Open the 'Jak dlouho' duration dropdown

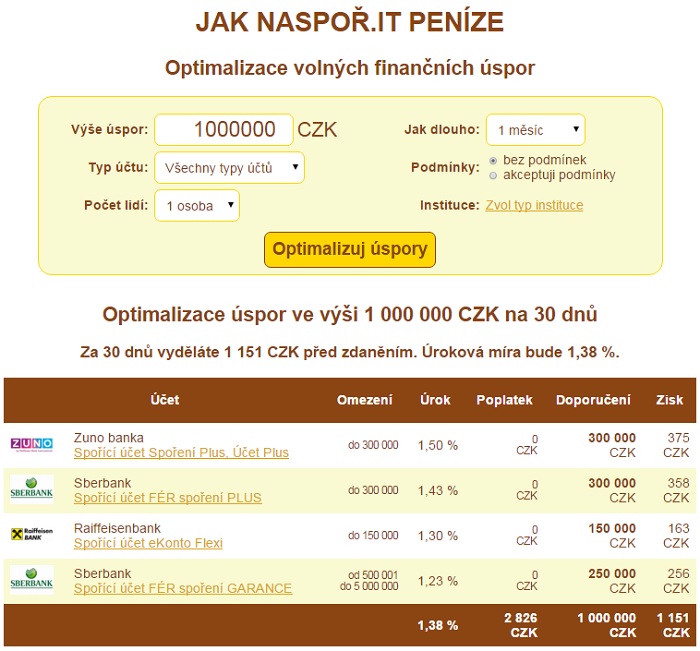[535, 130]
